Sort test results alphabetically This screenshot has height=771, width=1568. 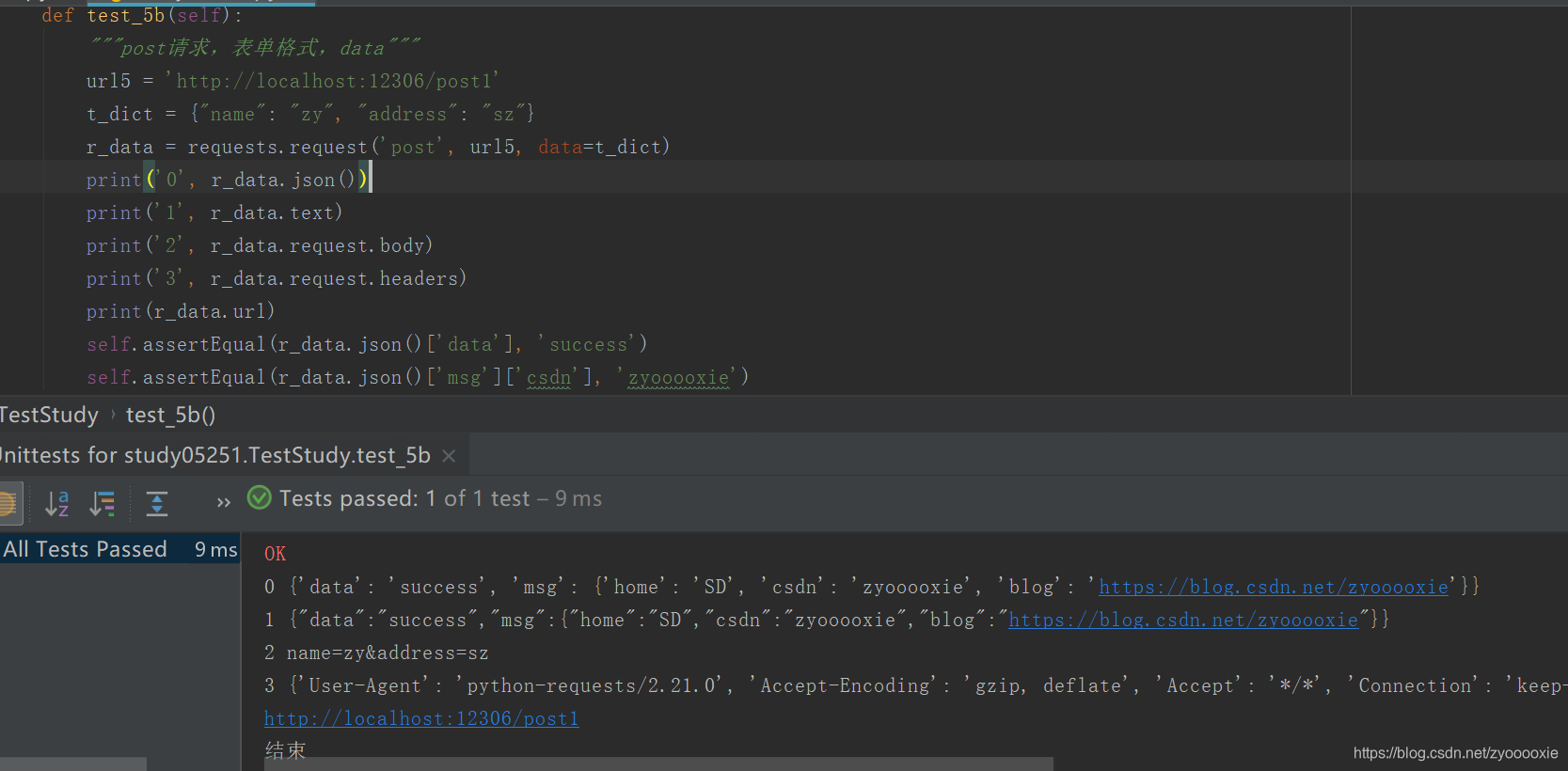tap(57, 503)
